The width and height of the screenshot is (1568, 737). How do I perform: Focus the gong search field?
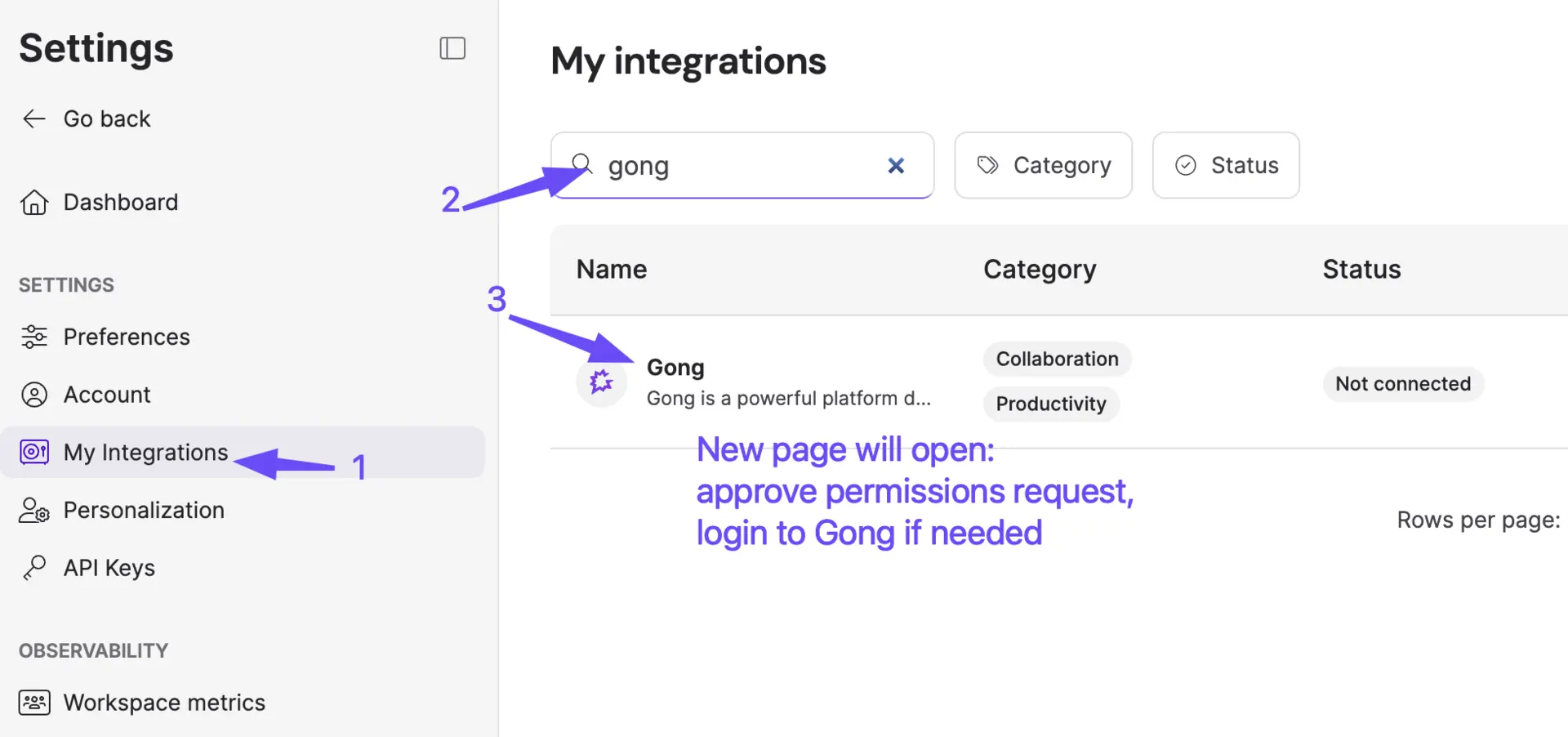(742, 165)
